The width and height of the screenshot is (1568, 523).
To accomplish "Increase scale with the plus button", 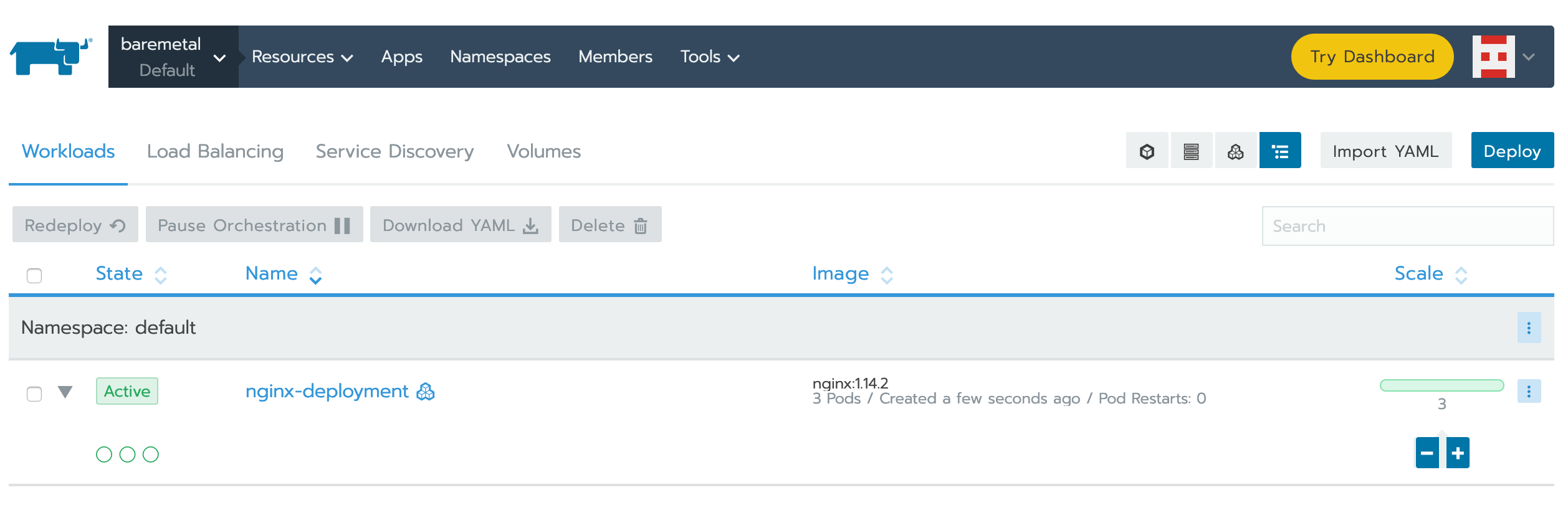I will click(1458, 453).
